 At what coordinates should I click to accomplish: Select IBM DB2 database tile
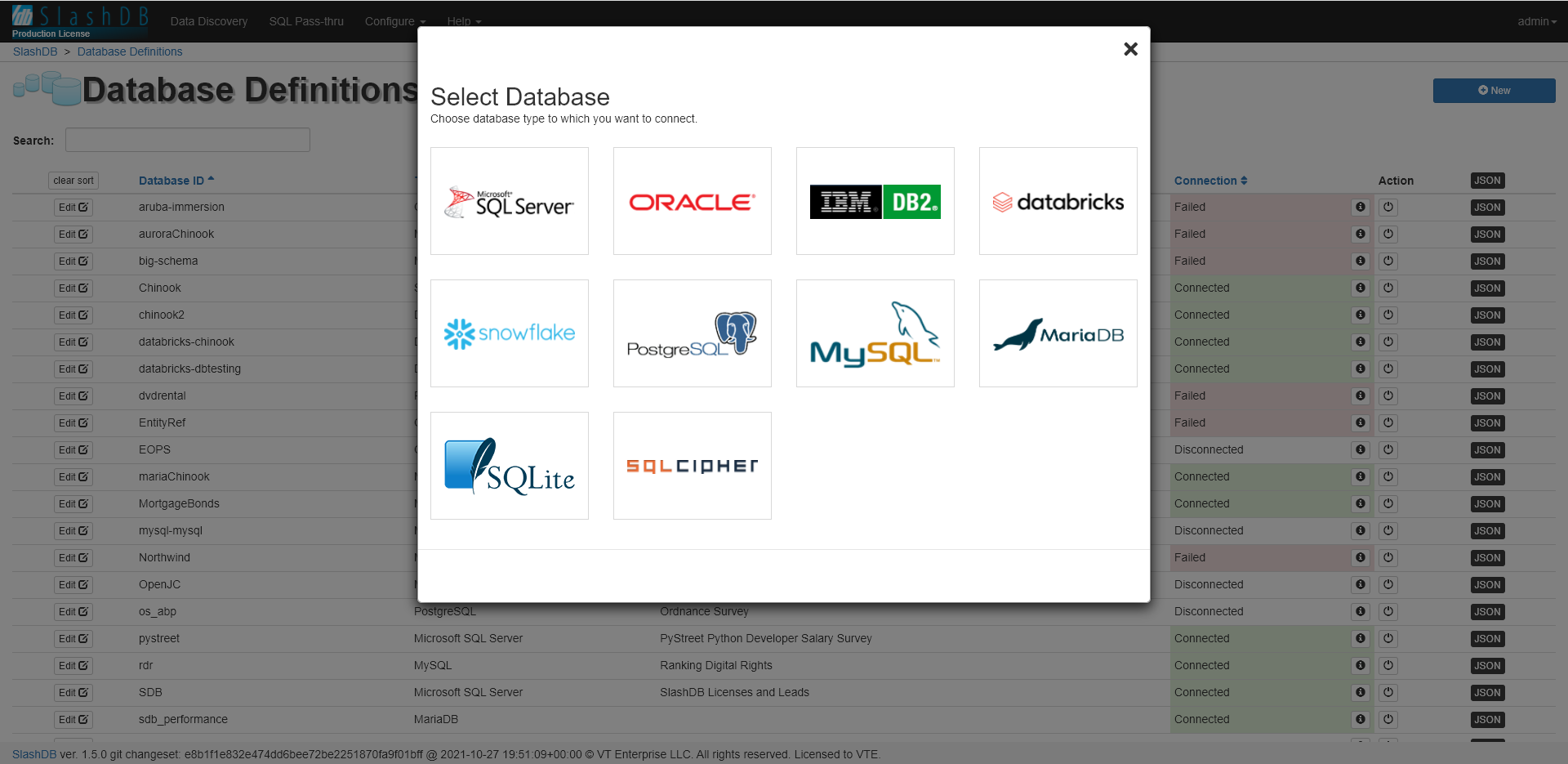875,201
